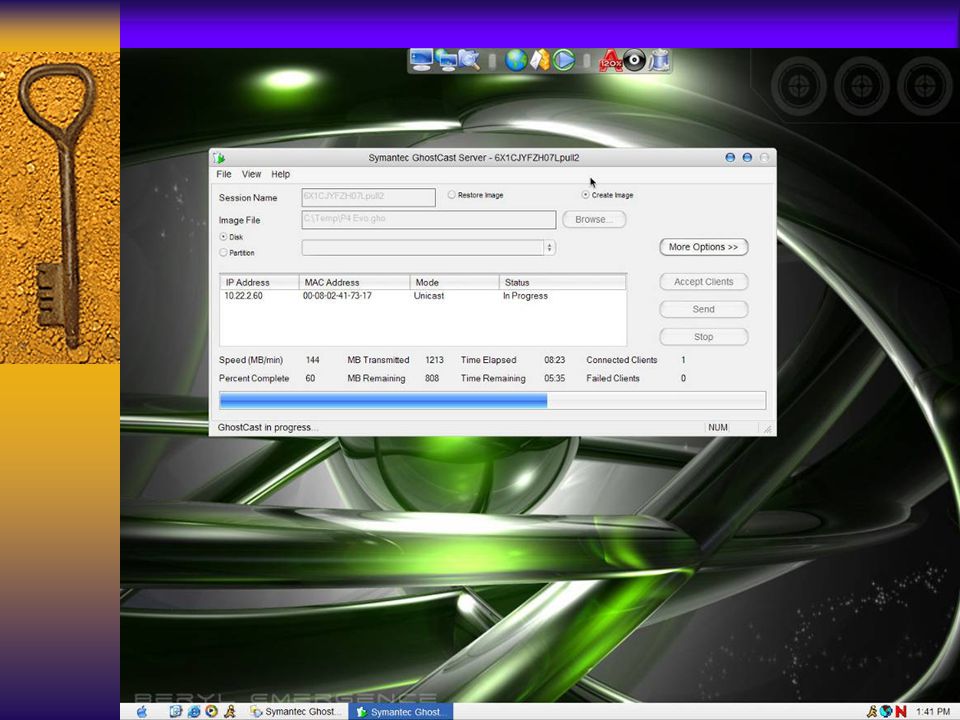The height and width of the screenshot is (720, 960).
Task: Select the Restore Image radio button
Action: (x=451, y=195)
